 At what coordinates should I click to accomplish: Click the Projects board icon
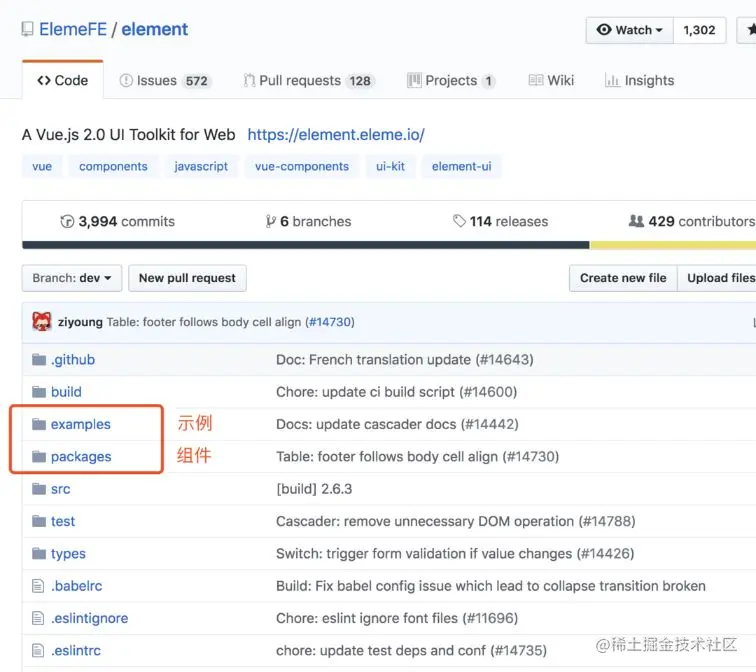414,81
